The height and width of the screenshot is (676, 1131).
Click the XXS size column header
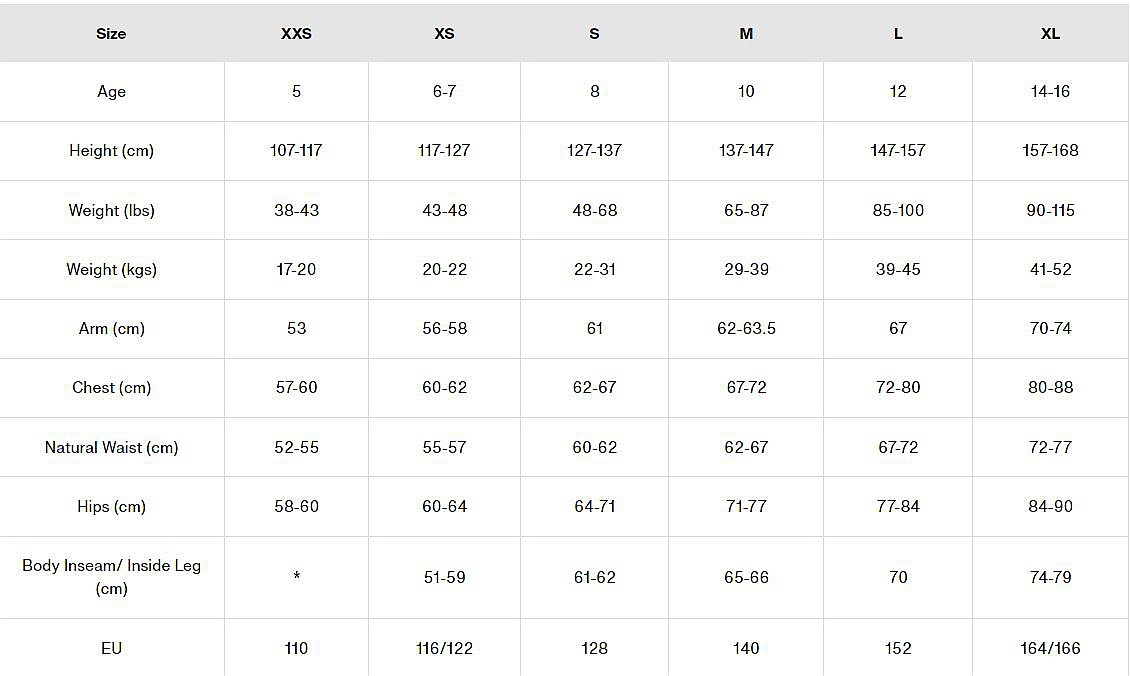point(296,33)
